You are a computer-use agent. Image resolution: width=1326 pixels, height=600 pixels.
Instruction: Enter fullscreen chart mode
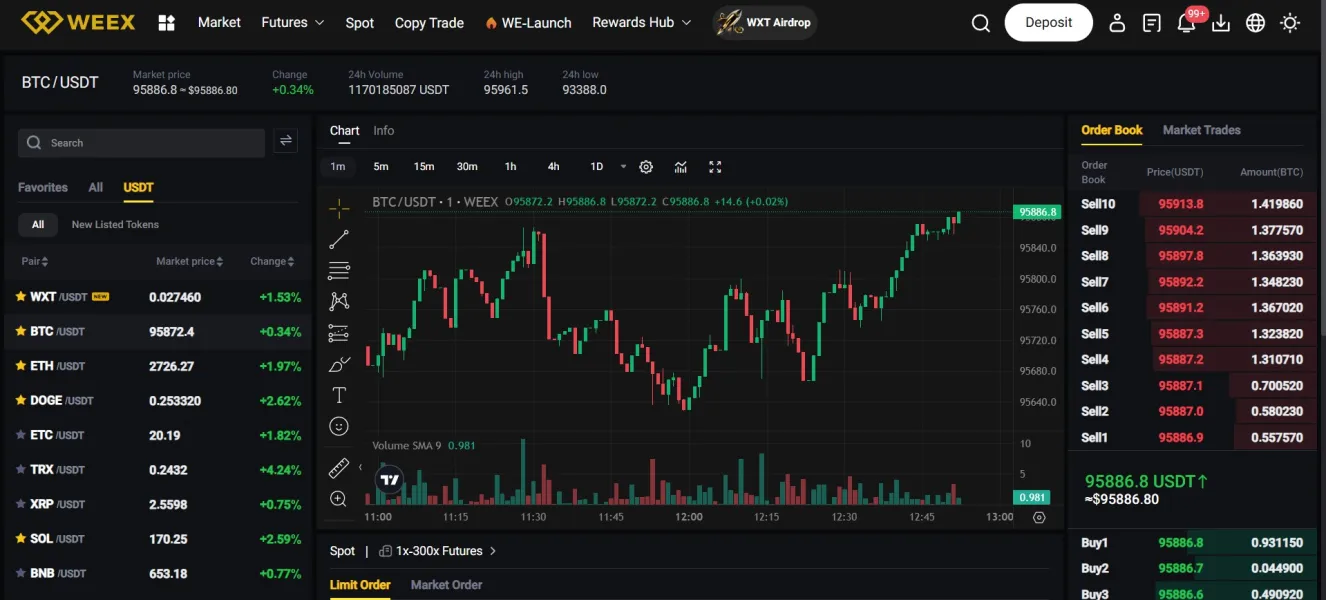pyautogui.click(x=715, y=167)
